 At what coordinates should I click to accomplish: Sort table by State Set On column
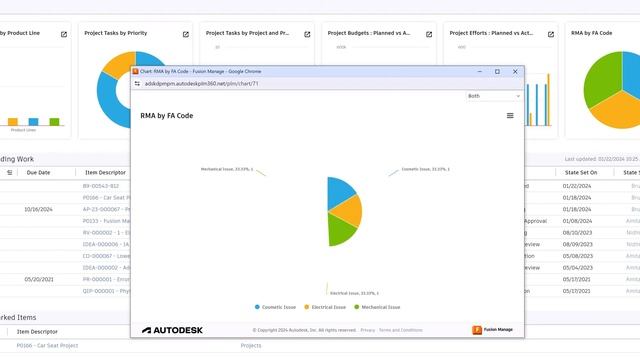click(x=581, y=173)
